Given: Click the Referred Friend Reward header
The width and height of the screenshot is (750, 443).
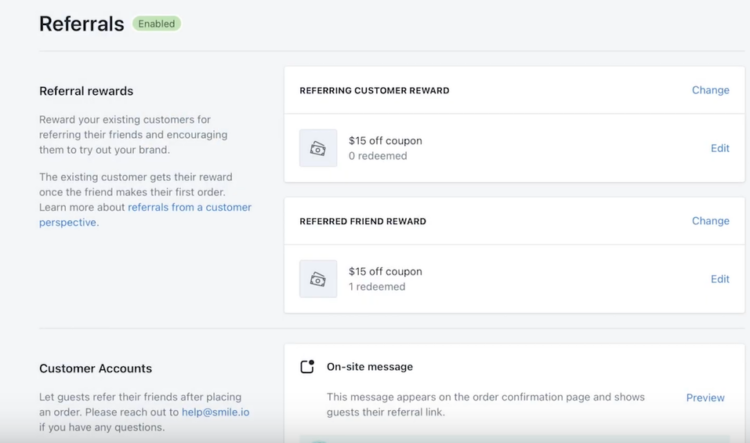Looking at the screenshot, I should tap(363, 221).
